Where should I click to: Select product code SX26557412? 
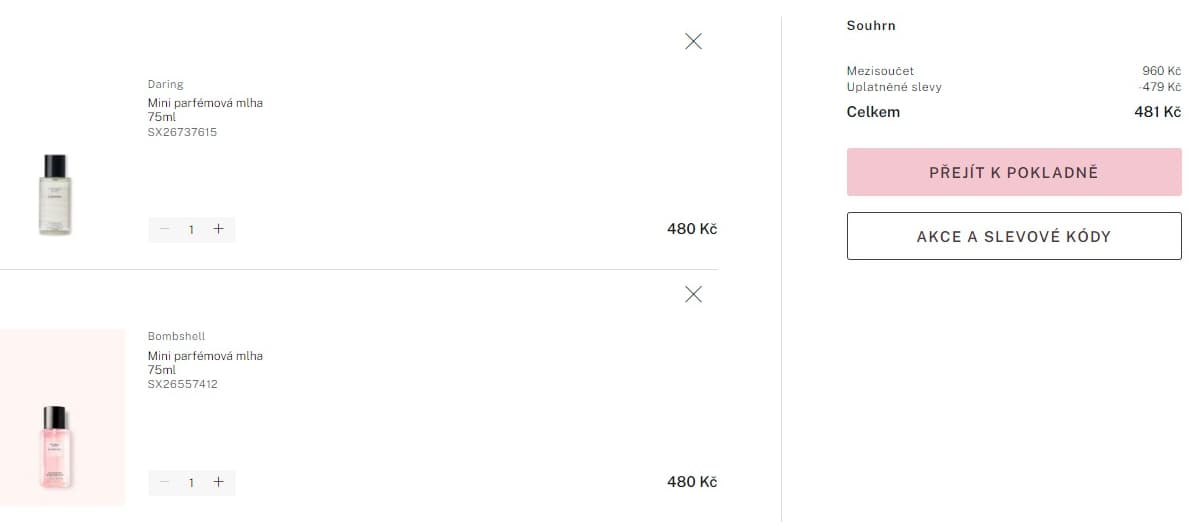pos(183,384)
